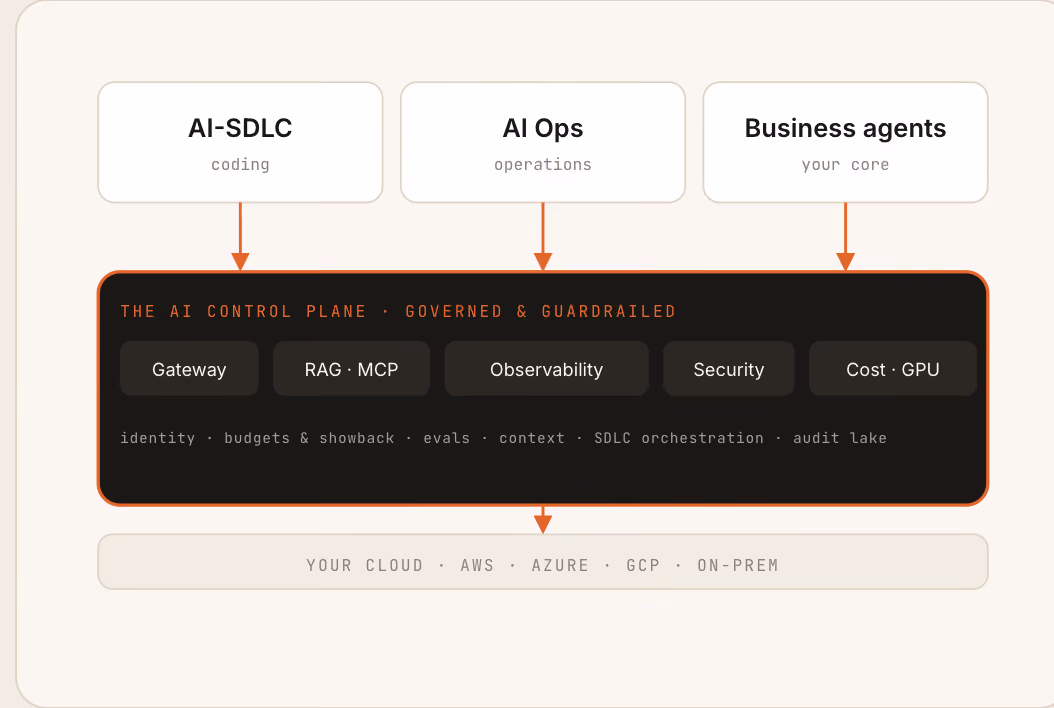The height and width of the screenshot is (708, 1054).
Task: Click the Observability chip
Action: pos(546,368)
